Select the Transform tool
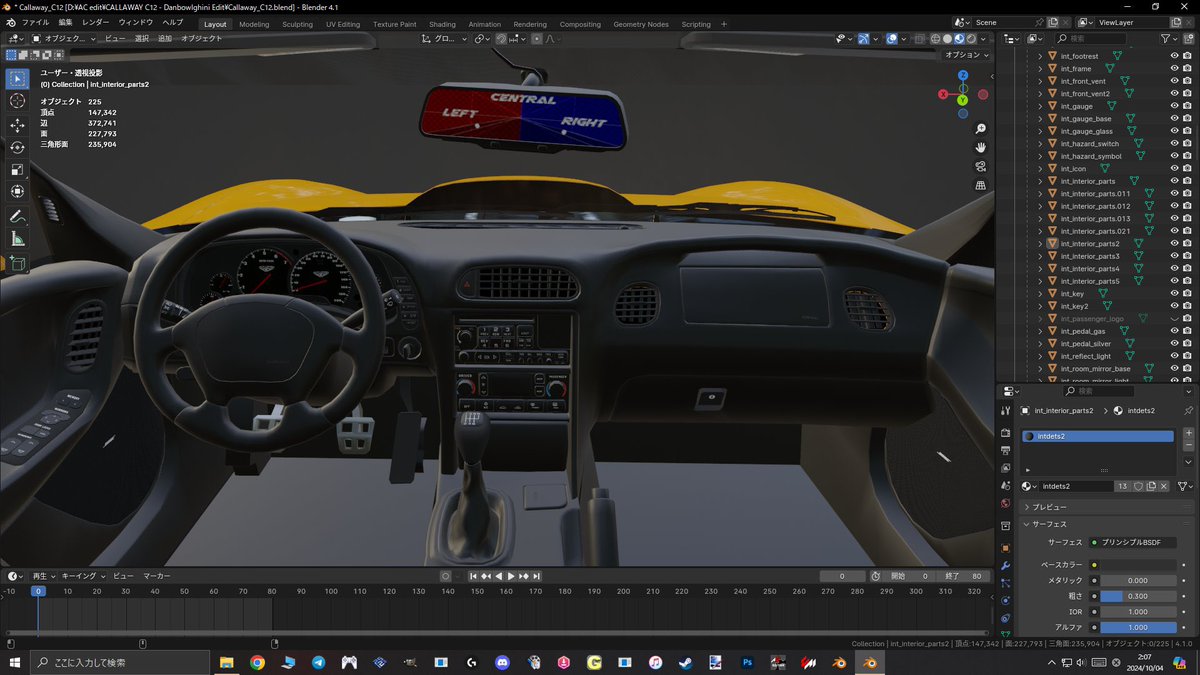The height and width of the screenshot is (675, 1200). point(18,191)
